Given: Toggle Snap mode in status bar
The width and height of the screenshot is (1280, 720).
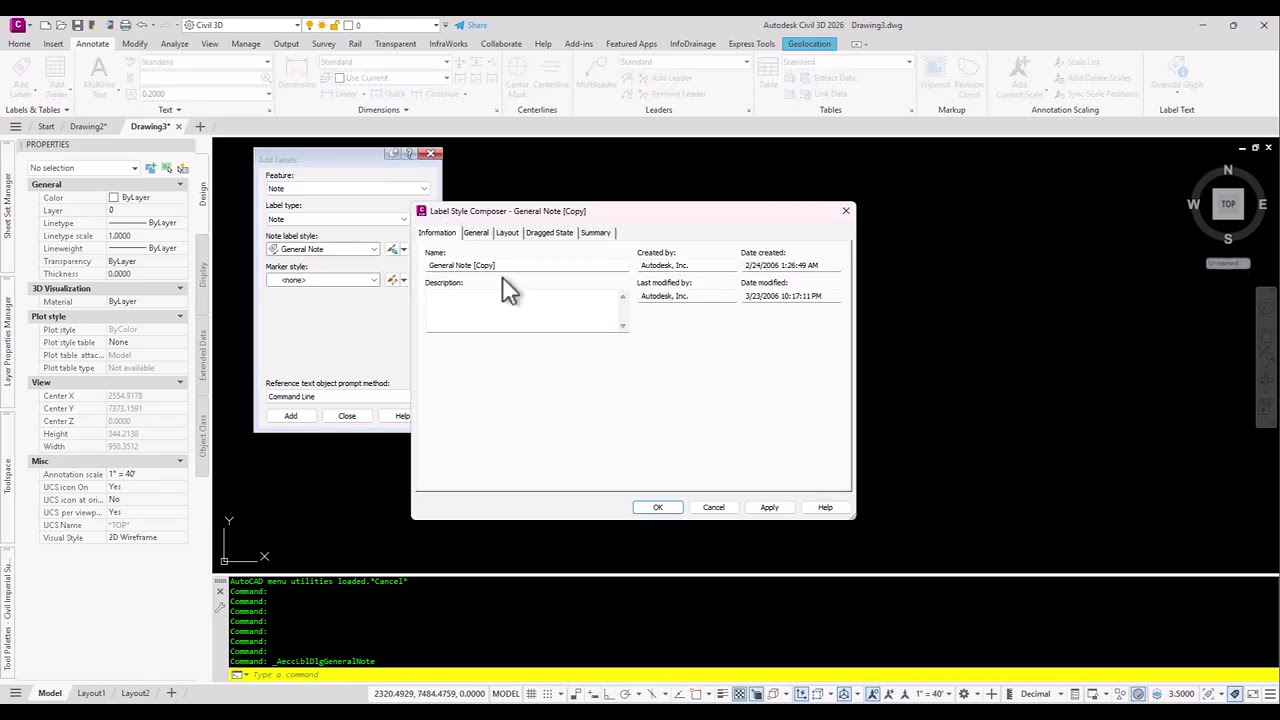Looking at the screenshot, I should [549, 694].
